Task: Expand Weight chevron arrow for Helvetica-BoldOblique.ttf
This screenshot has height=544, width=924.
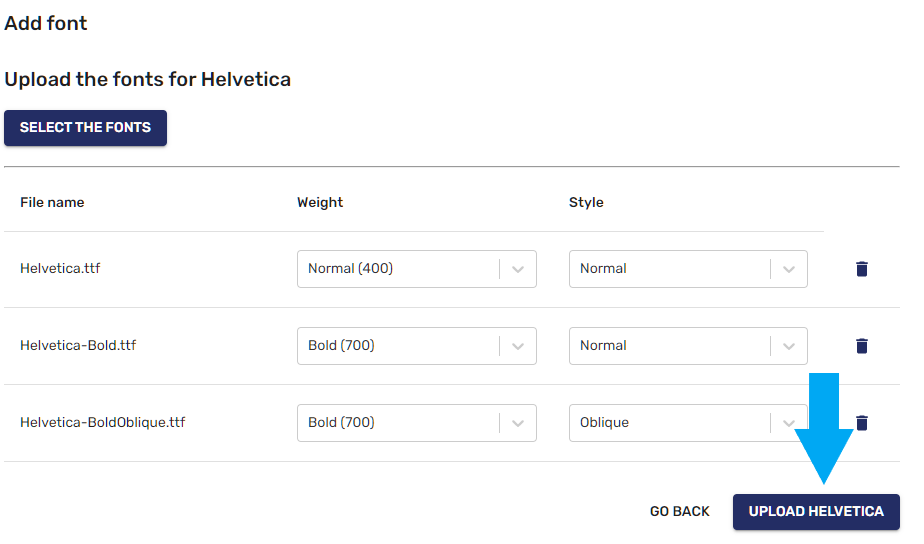Action: (518, 423)
